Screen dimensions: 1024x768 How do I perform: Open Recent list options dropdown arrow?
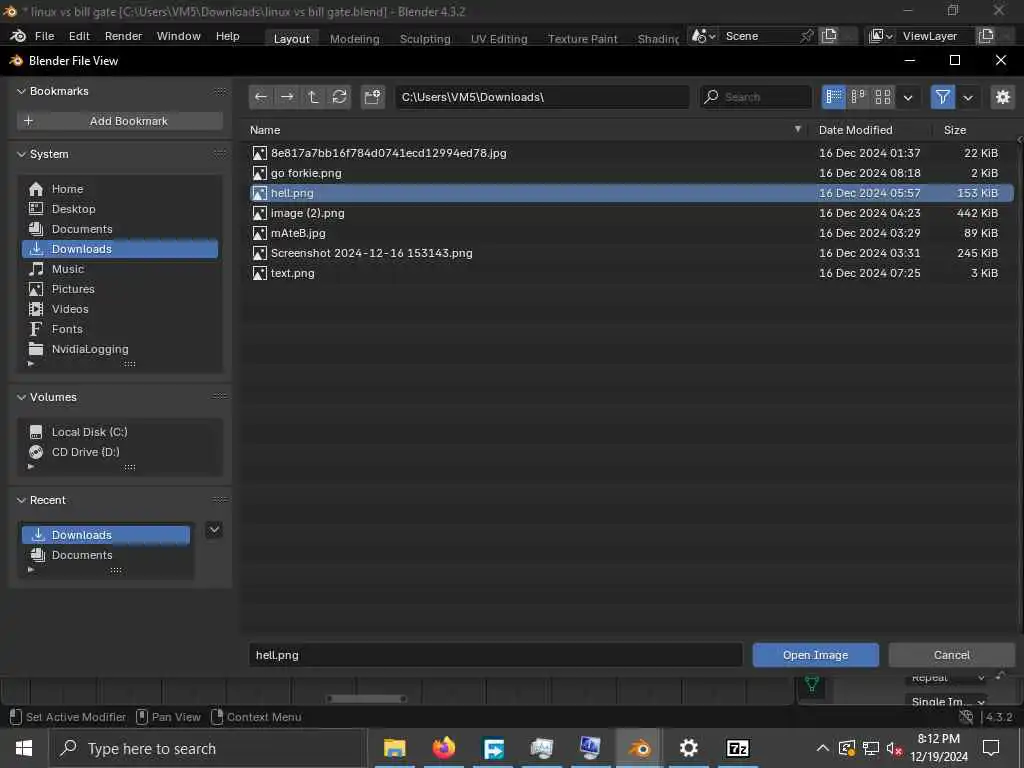(x=214, y=530)
